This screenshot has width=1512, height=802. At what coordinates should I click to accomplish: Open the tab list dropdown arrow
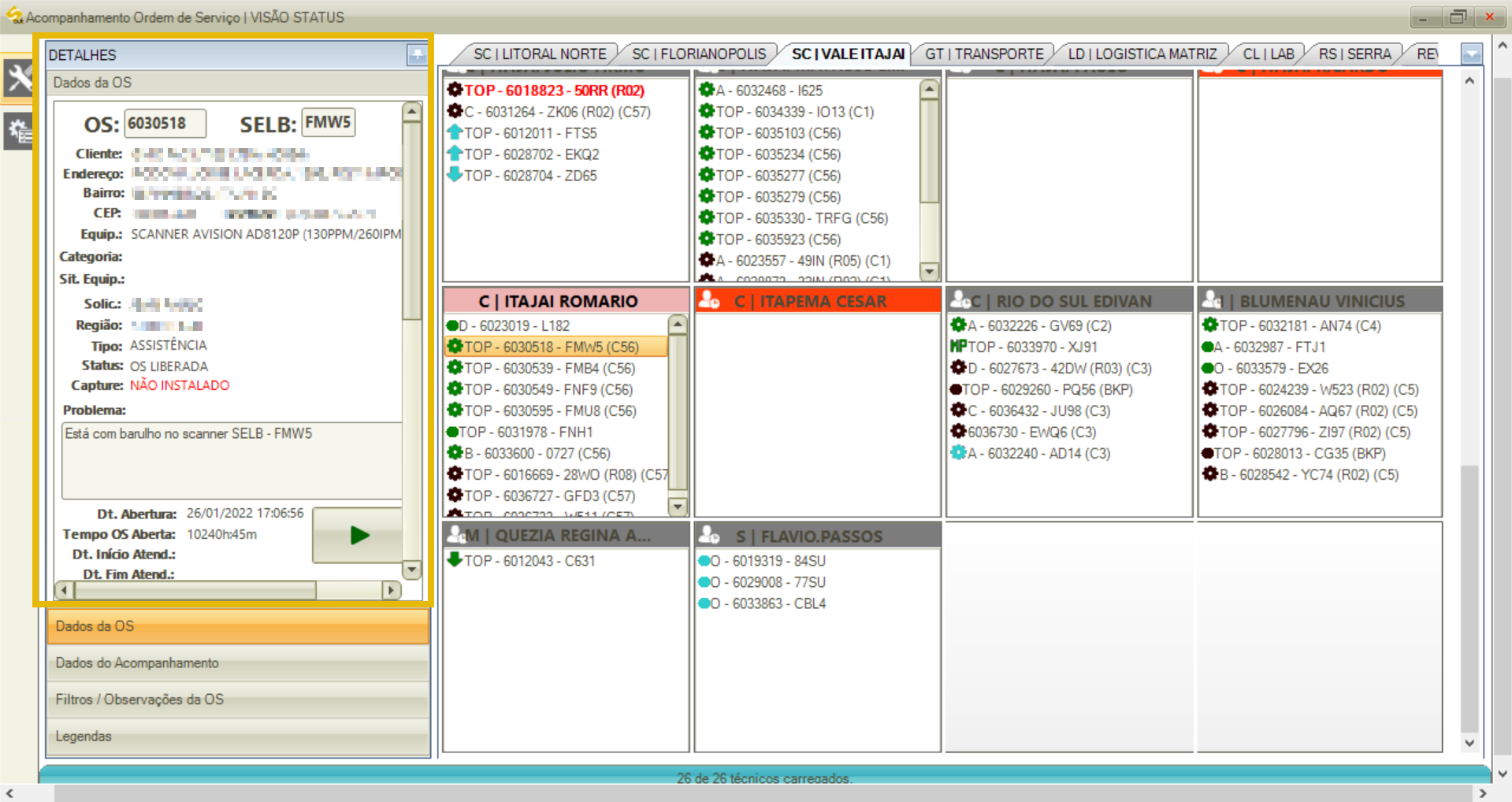pyautogui.click(x=1471, y=54)
